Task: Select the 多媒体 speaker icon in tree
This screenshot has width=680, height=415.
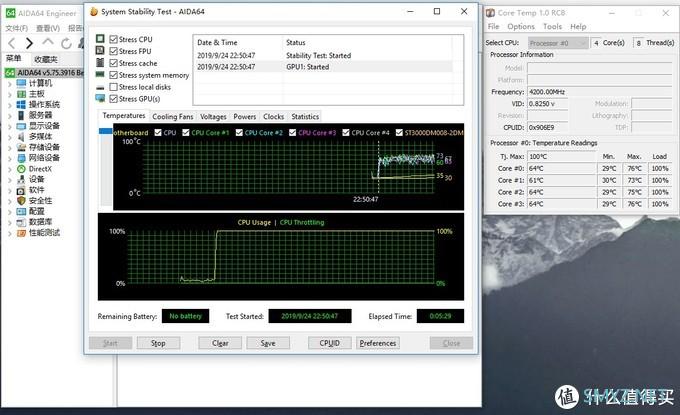Action: 21,137
